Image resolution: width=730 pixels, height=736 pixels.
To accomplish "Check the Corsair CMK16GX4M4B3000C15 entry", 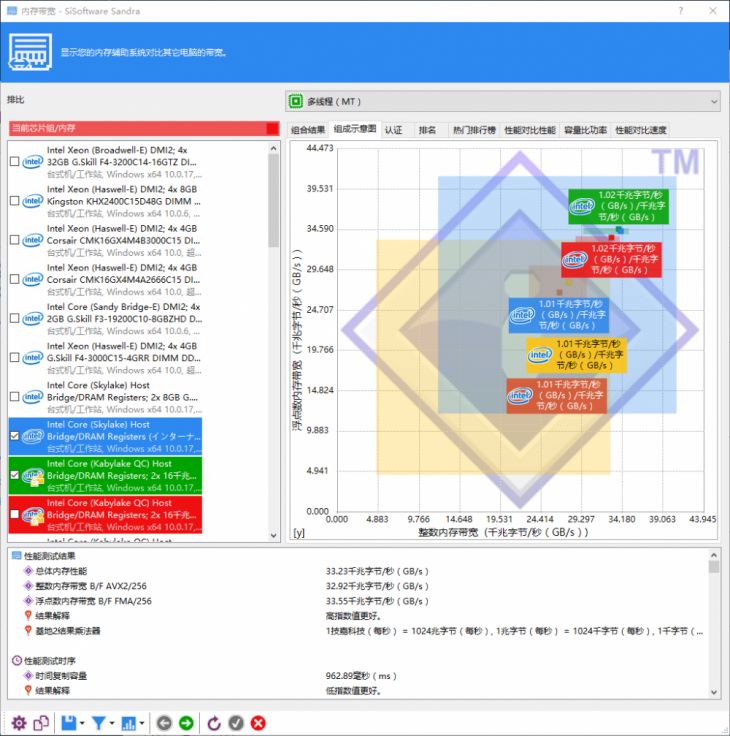I will point(15,240).
